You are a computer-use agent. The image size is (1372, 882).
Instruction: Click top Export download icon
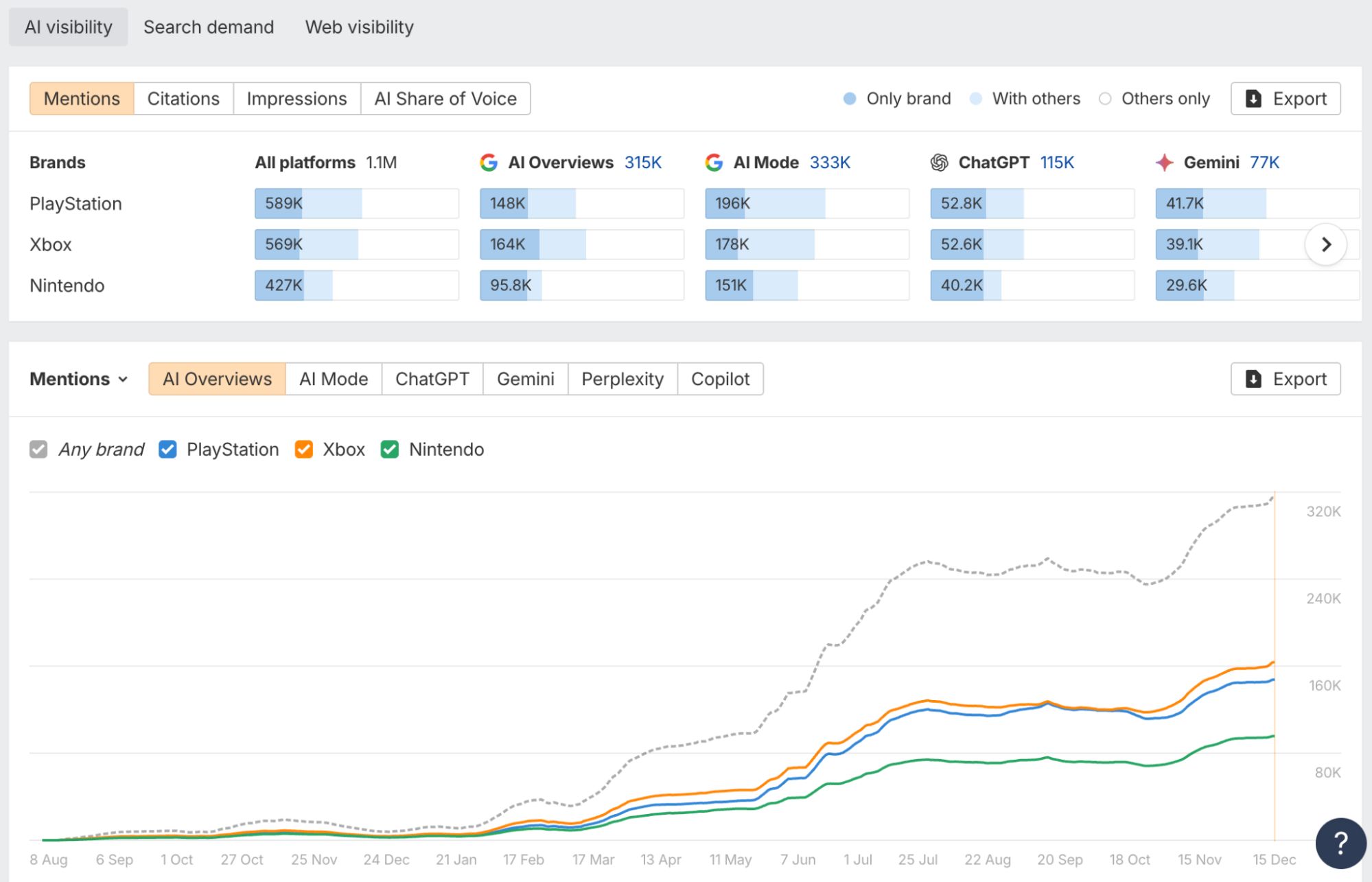click(x=1253, y=99)
